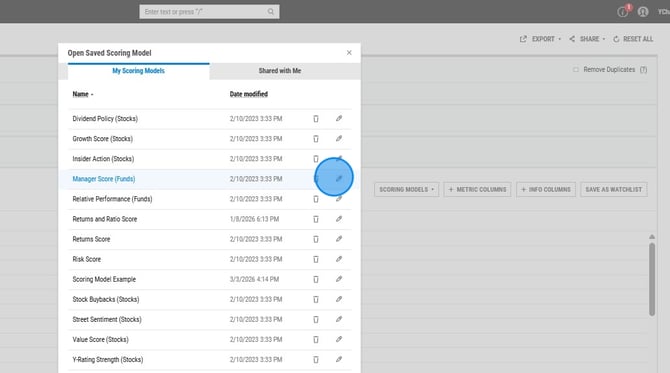Open Insider Action (Stocks) model
Screen dimensions: 670x373
click(103, 159)
